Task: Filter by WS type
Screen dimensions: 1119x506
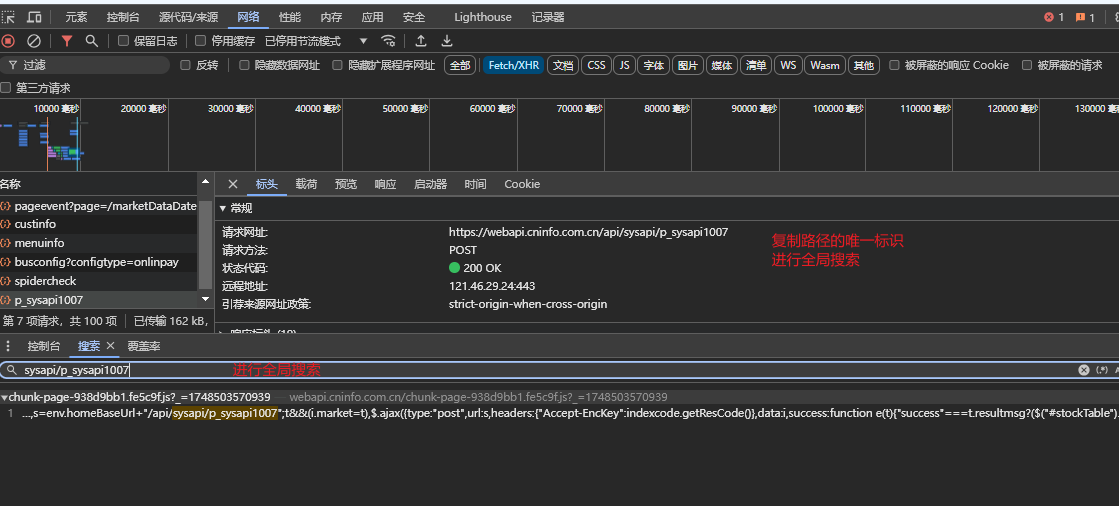Action: point(788,65)
